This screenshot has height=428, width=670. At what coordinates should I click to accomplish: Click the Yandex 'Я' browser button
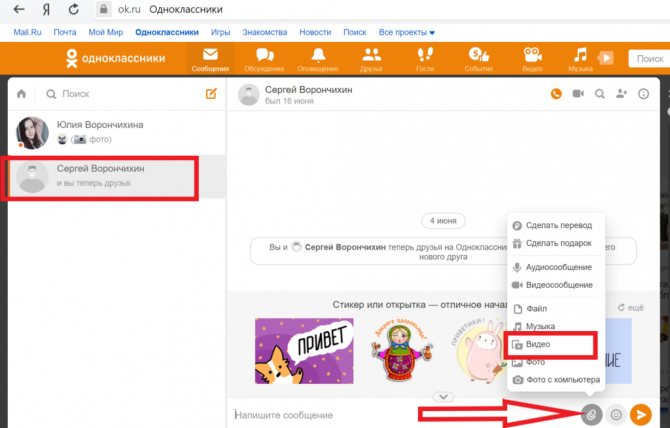tap(46, 9)
